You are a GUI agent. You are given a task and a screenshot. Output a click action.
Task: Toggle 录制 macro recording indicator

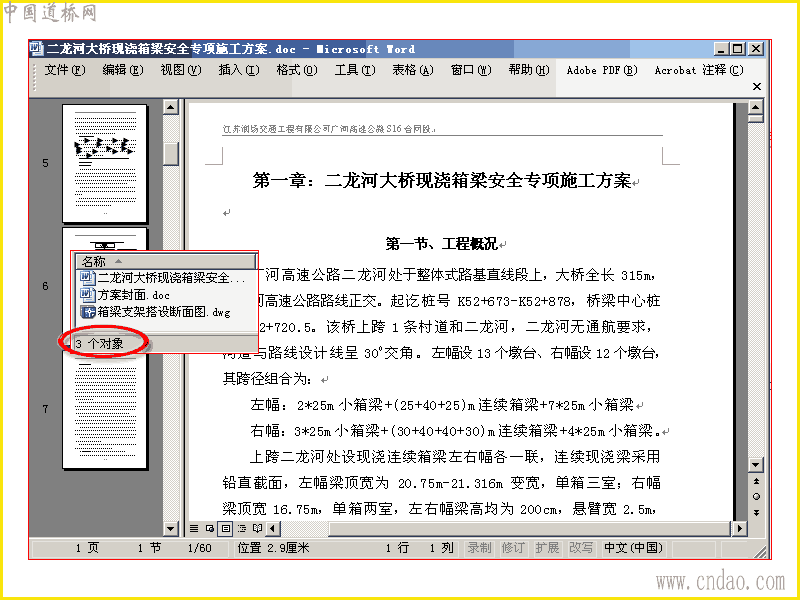(479, 548)
